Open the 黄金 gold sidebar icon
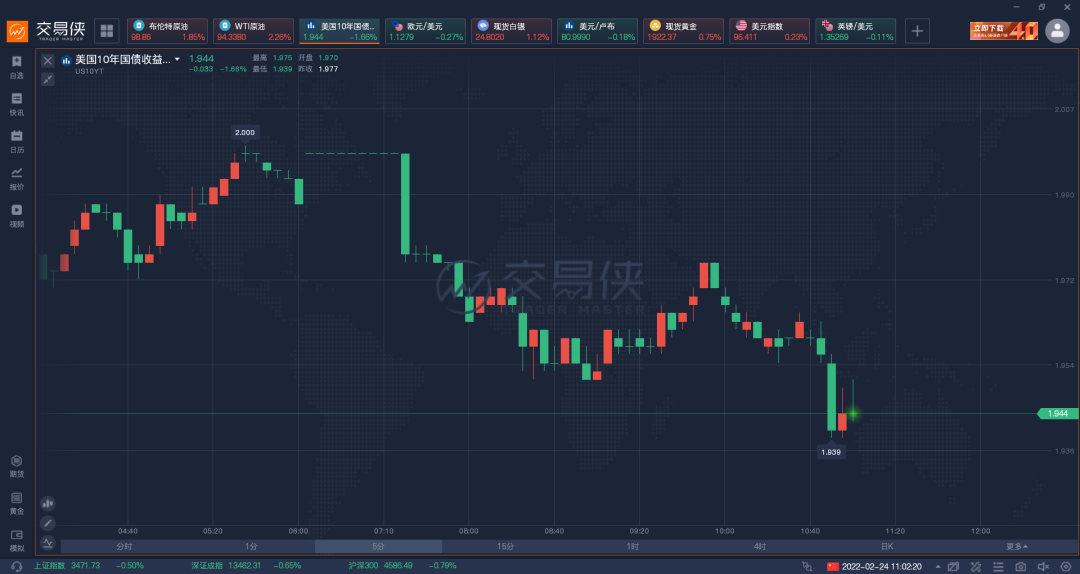Screen dimensions: 1080x574 pyautogui.click(x=17, y=503)
